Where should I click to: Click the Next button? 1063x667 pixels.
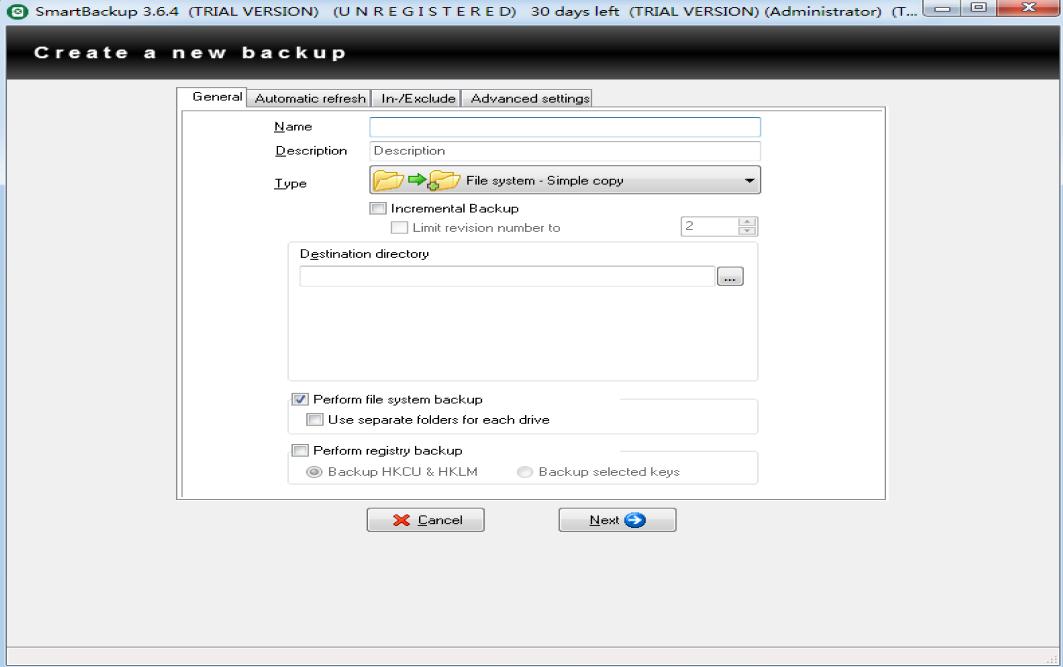click(x=617, y=520)
